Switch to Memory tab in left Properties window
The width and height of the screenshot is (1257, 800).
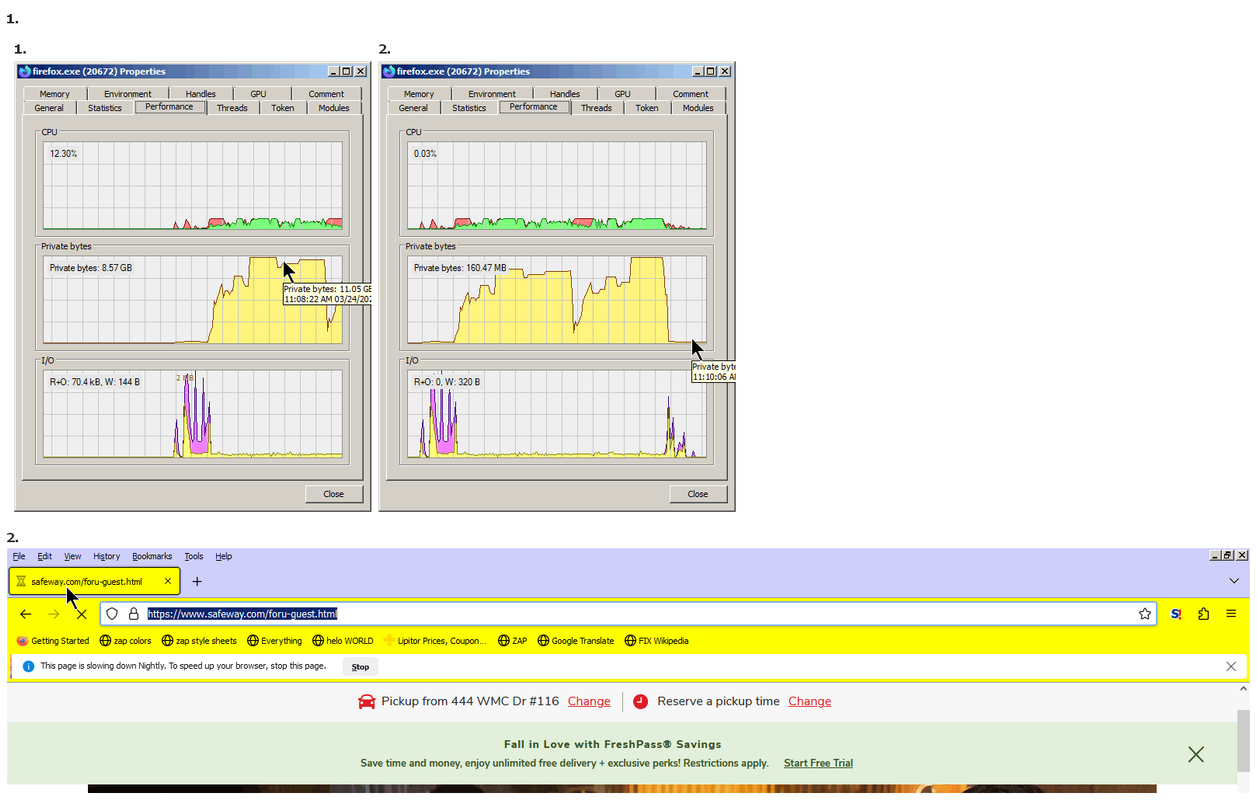(x=55, y=94)
